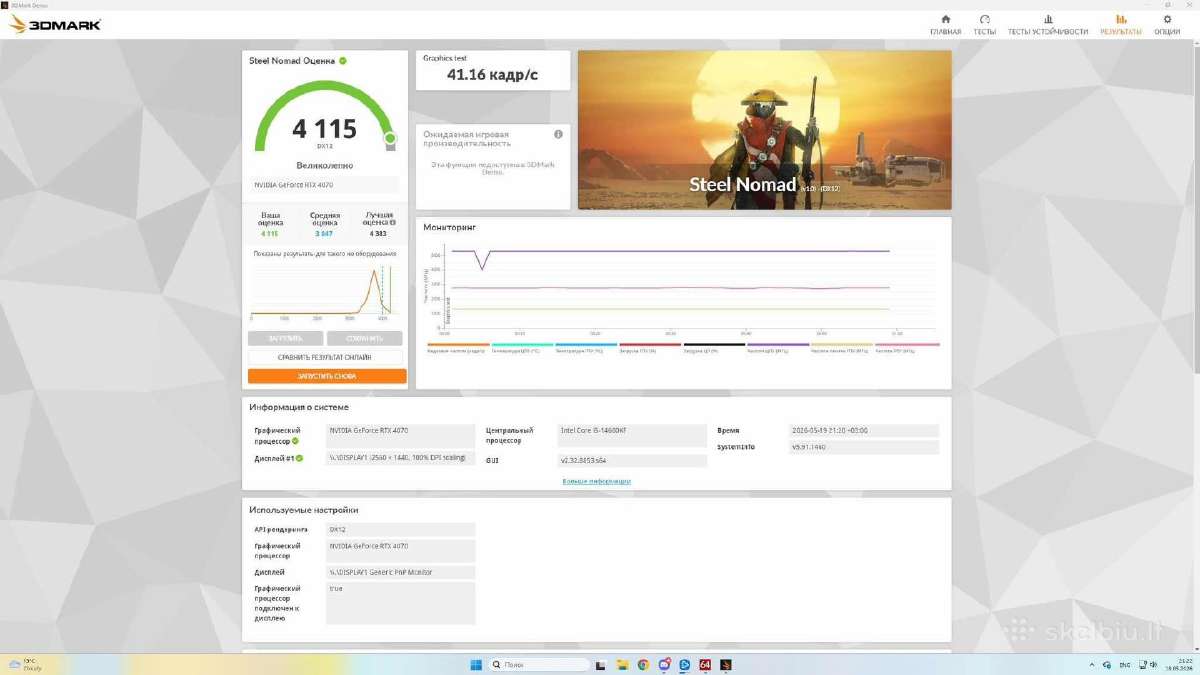This screenshot has width=1200, height=675.
Task: Click the Ваша оценка 4 115 value
Action: [x=270, y=233]
